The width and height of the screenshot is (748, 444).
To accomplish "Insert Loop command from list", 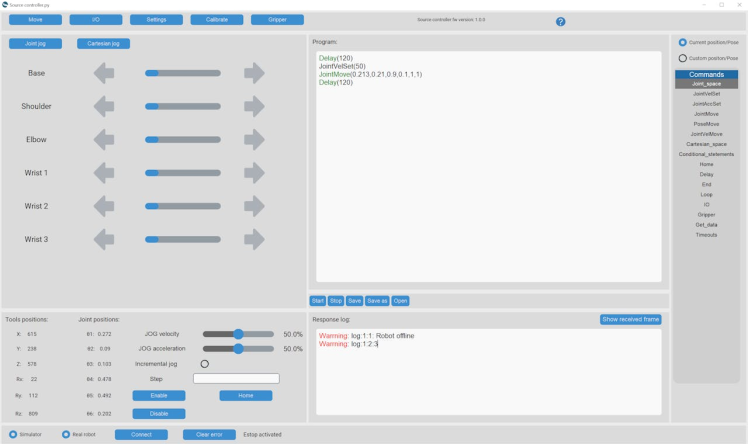I will (706, 195).
